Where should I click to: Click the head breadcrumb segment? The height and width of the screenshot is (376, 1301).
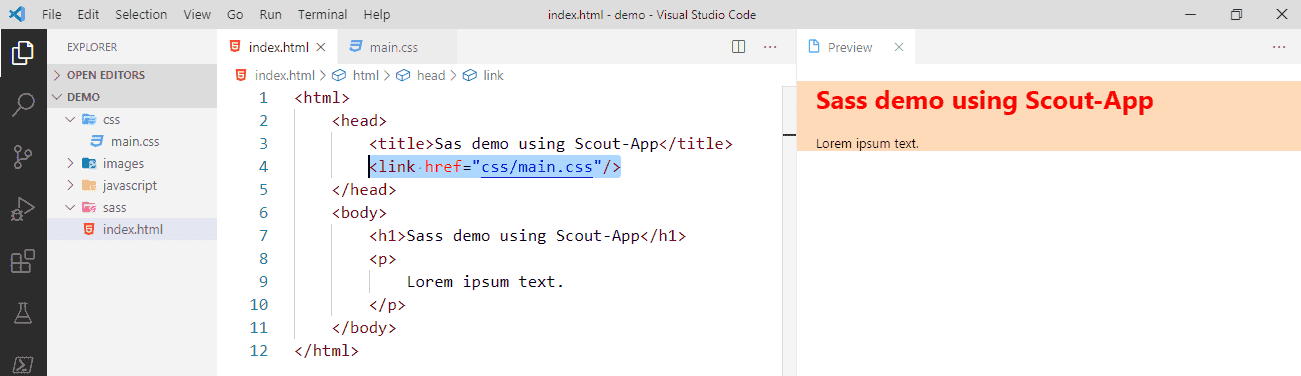(x=431, y=75)
